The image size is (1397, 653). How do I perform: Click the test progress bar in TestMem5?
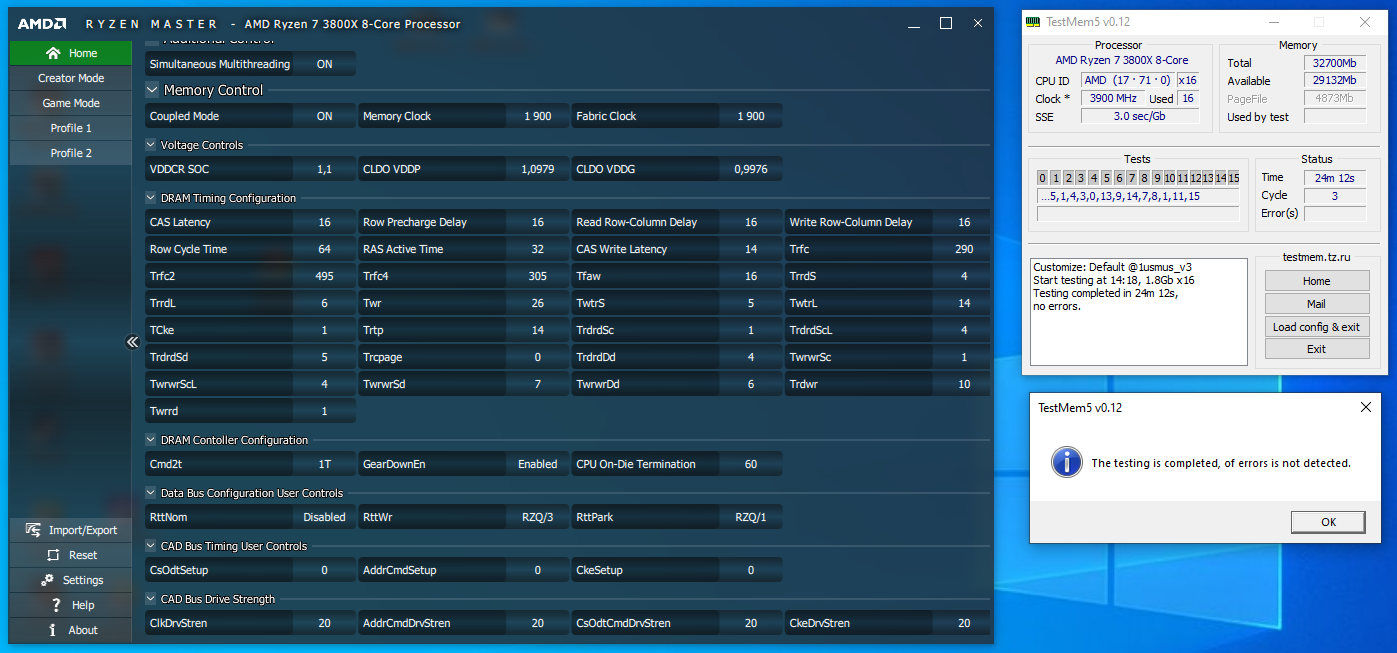tap(1138, 214)
